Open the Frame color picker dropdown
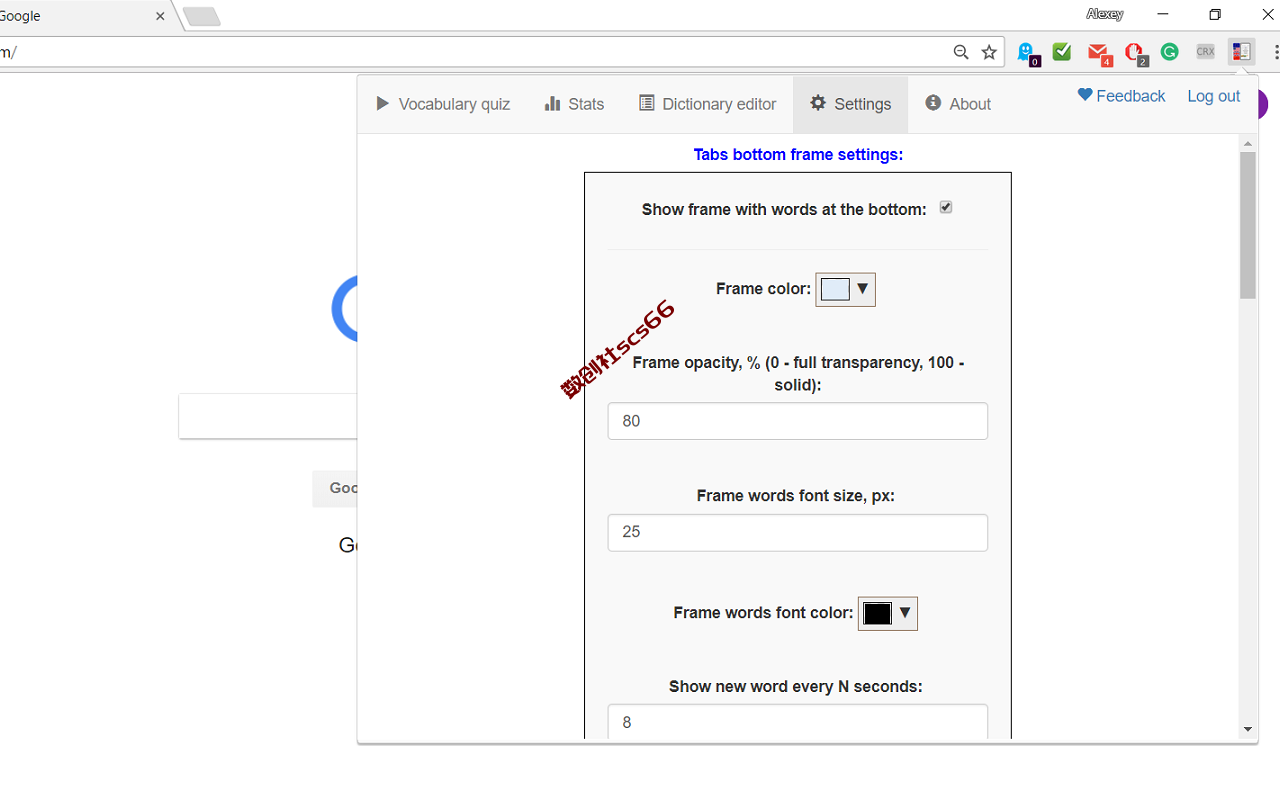 click(x=846, y=290)
